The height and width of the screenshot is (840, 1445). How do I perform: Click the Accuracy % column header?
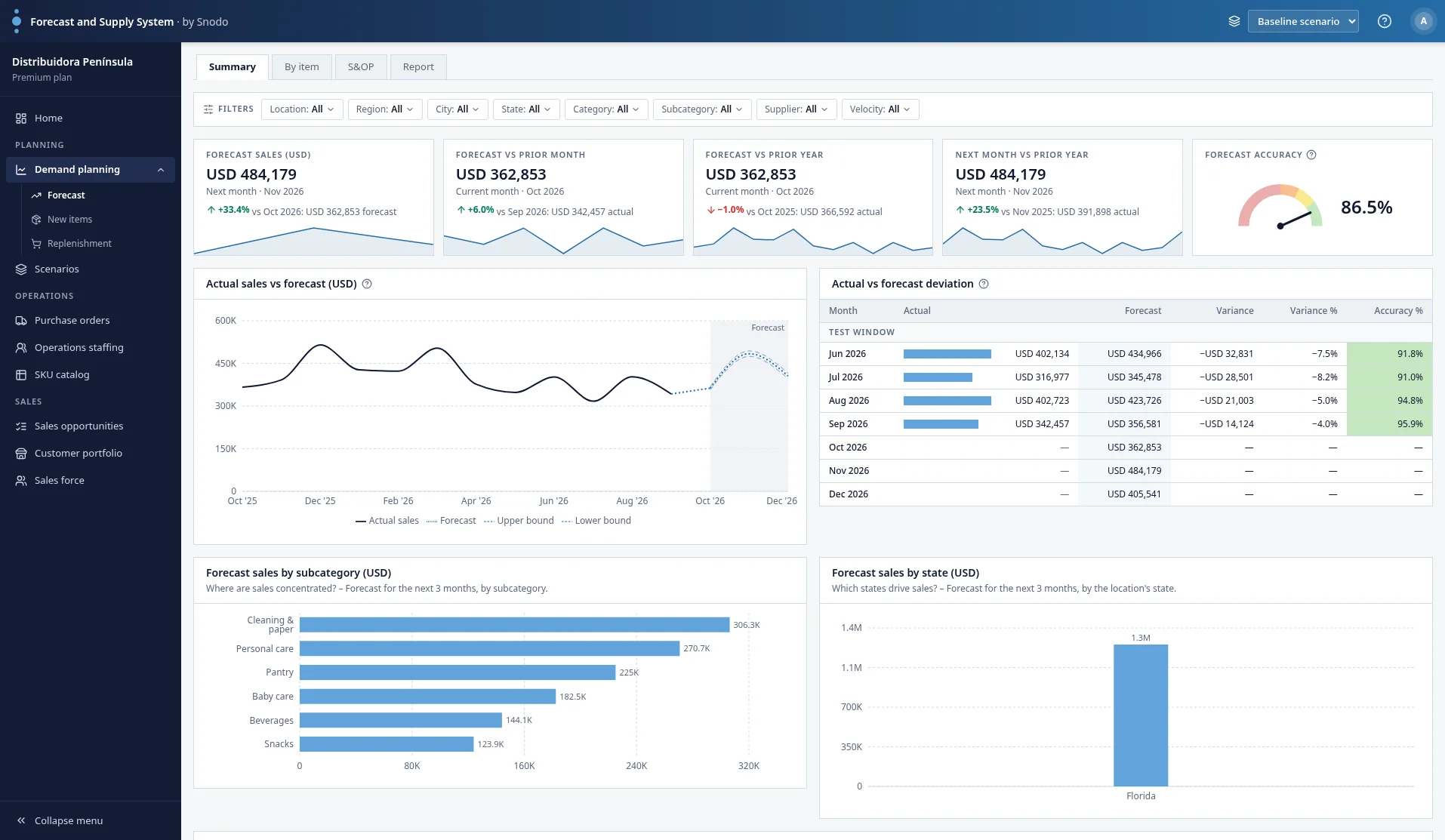[1398, 311]
